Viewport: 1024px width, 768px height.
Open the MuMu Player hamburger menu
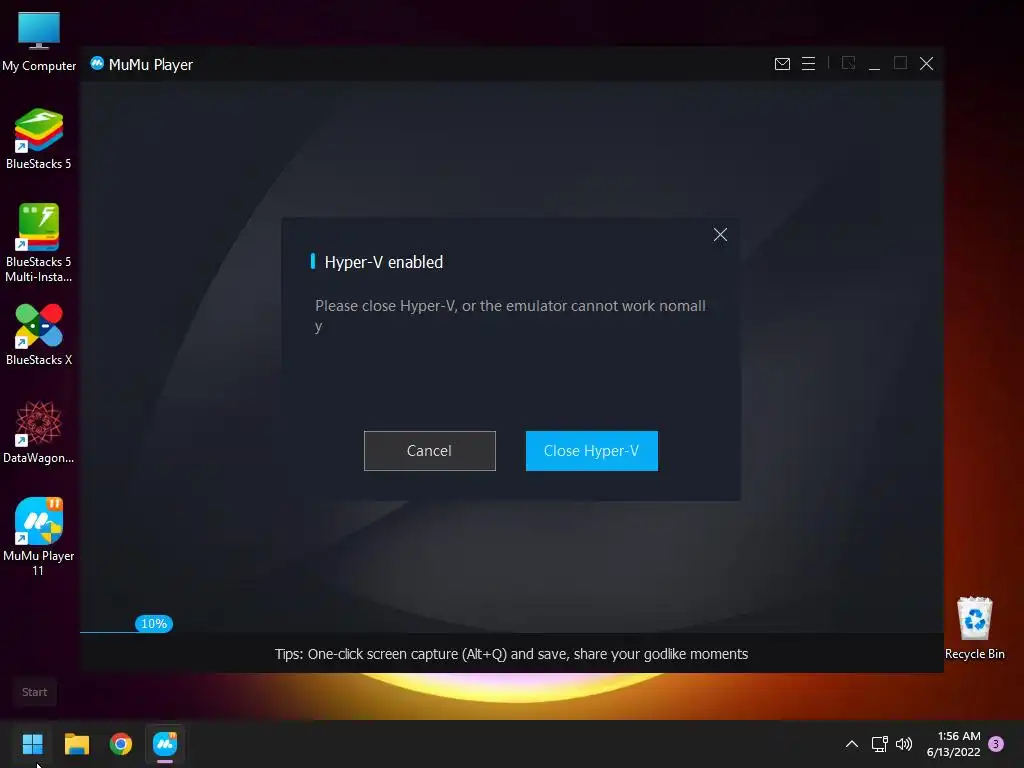[x=808, y=63]
